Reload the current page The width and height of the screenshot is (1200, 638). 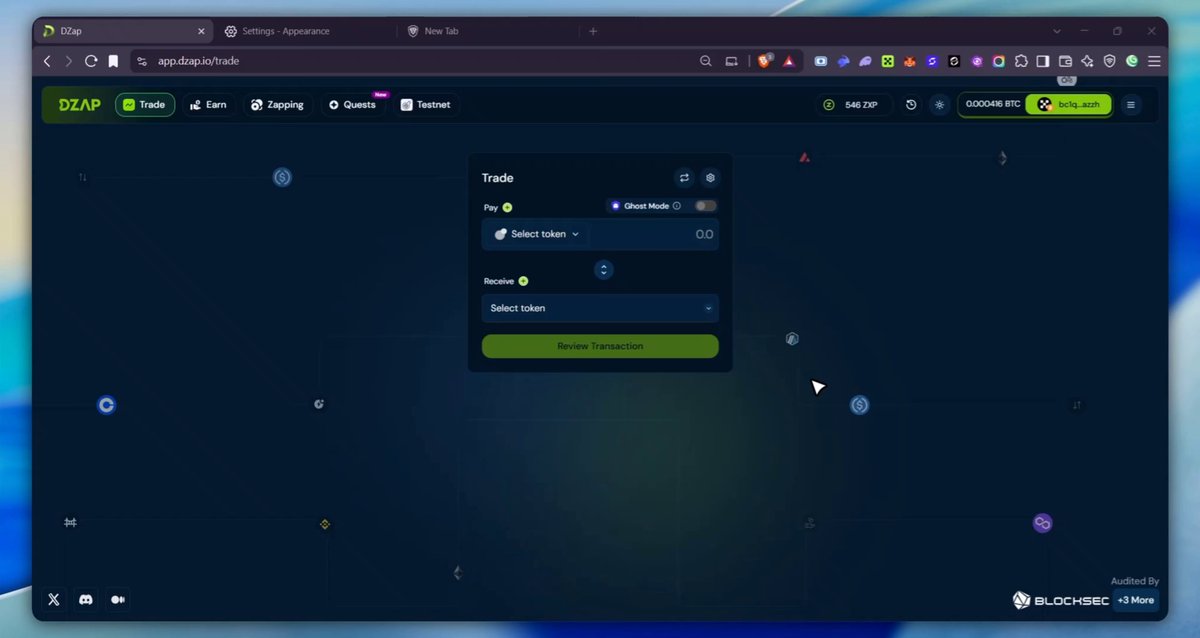[x=91, y=61]
